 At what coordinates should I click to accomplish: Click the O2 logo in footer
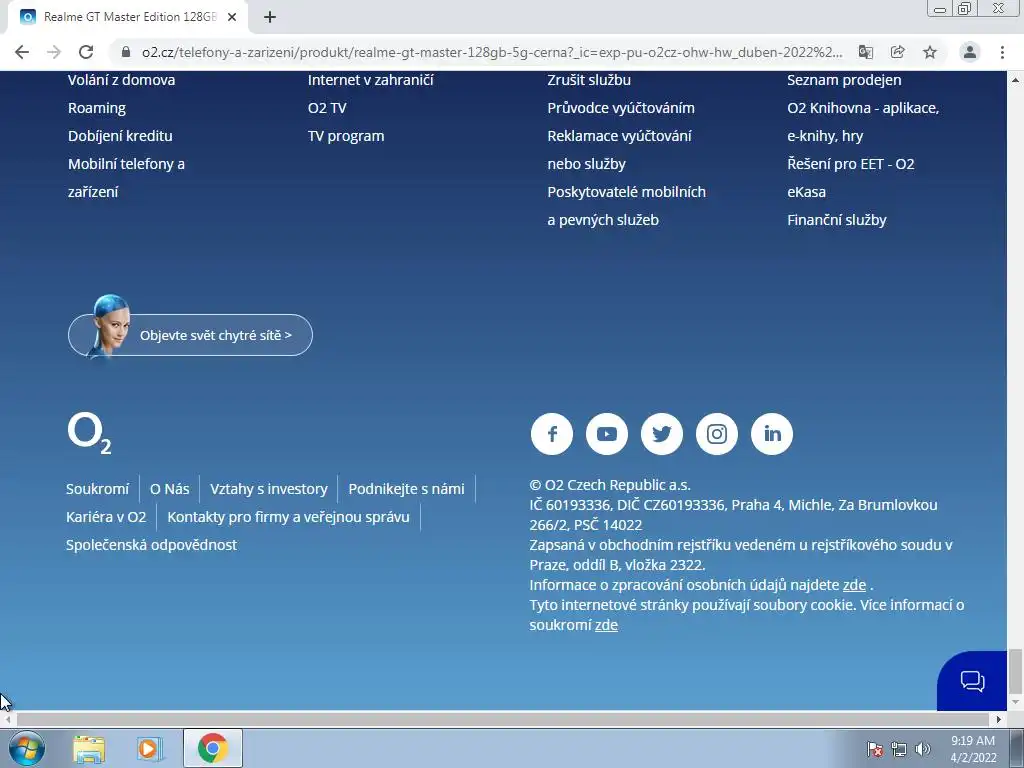pyautogui.click(x=89, y=433)
